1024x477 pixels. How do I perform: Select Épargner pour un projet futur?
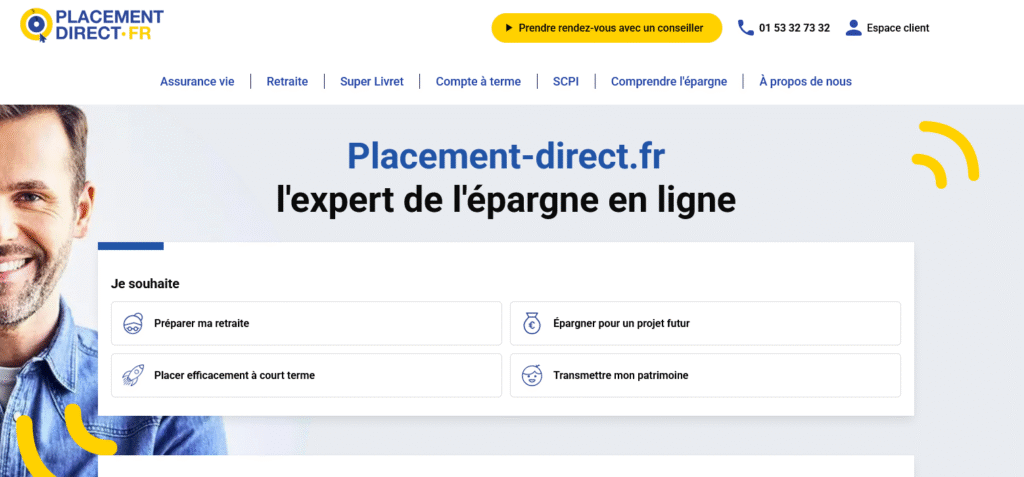pos(705,323)
